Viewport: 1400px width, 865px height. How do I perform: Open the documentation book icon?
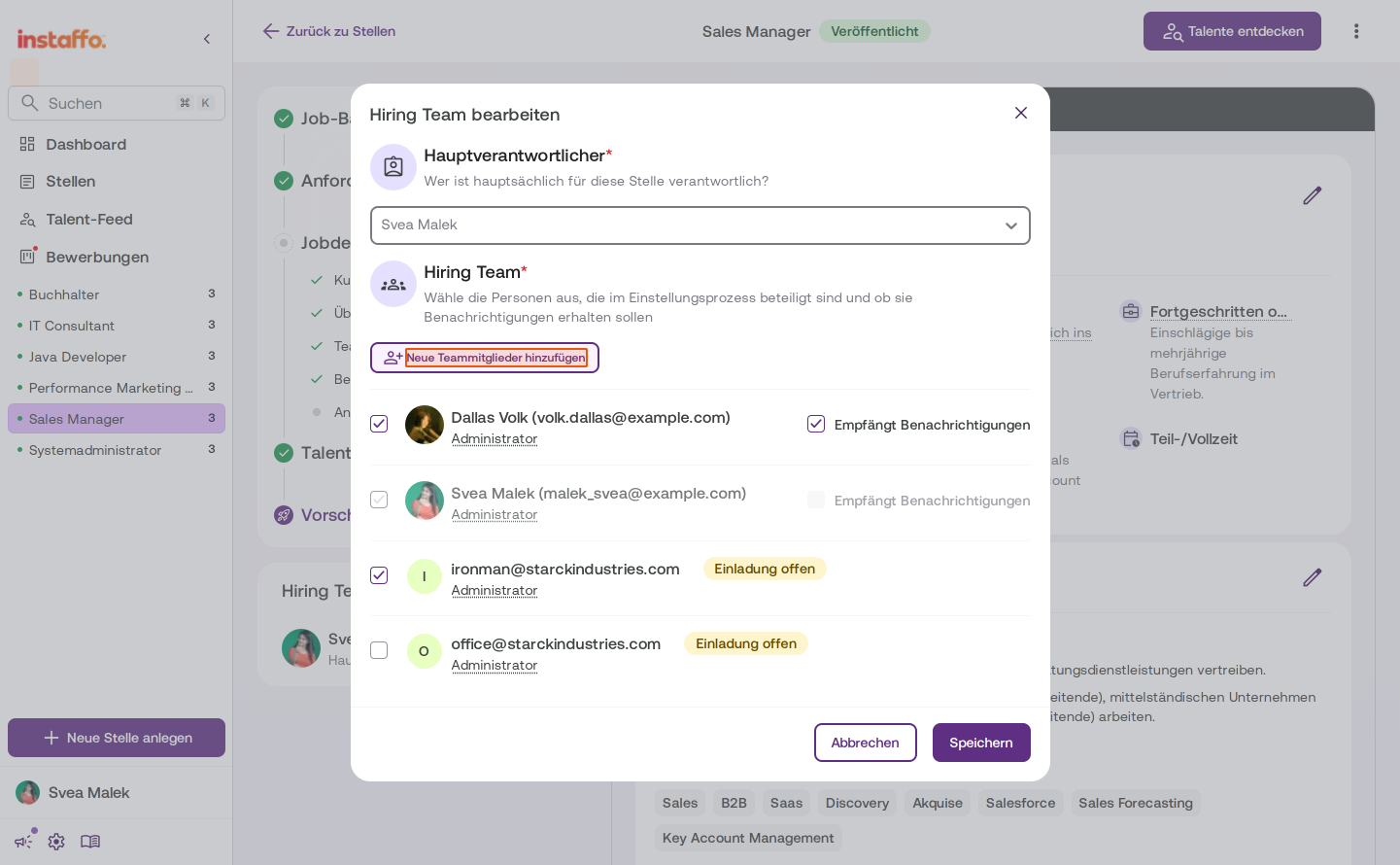(90, 842)
